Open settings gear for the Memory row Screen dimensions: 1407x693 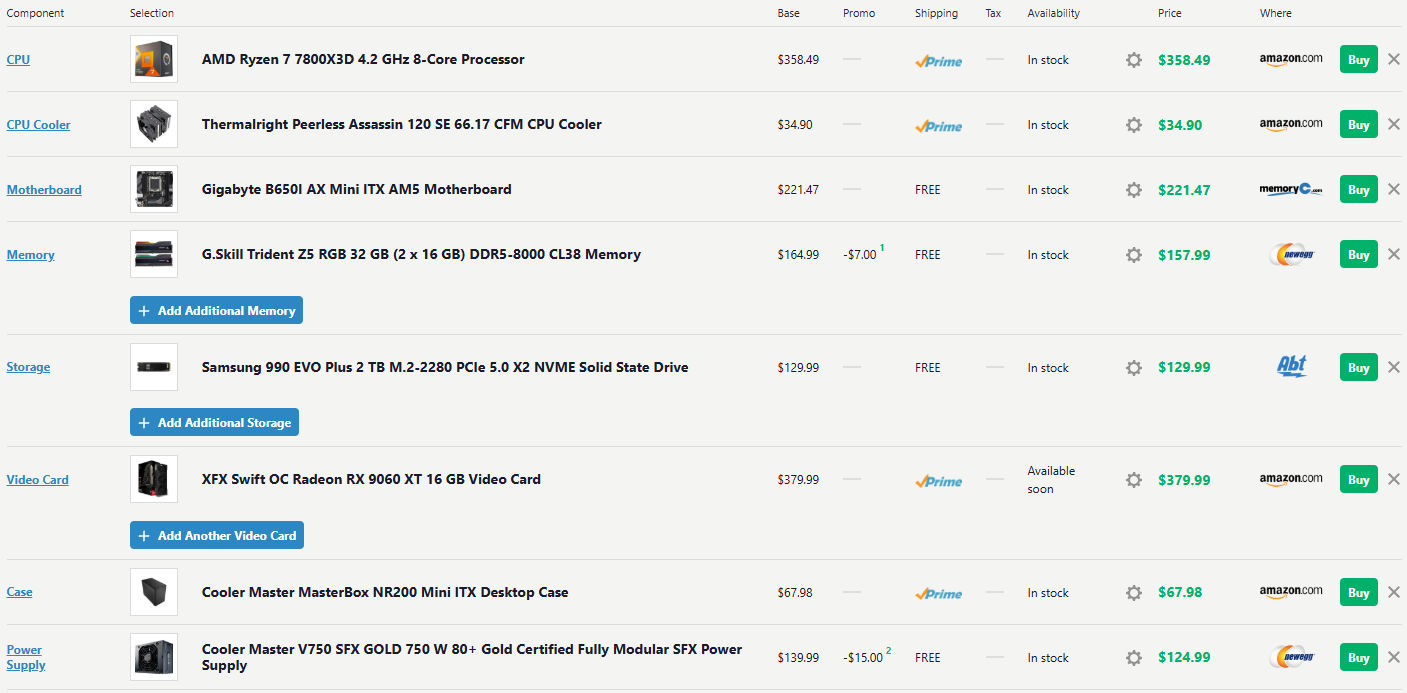1133,255
